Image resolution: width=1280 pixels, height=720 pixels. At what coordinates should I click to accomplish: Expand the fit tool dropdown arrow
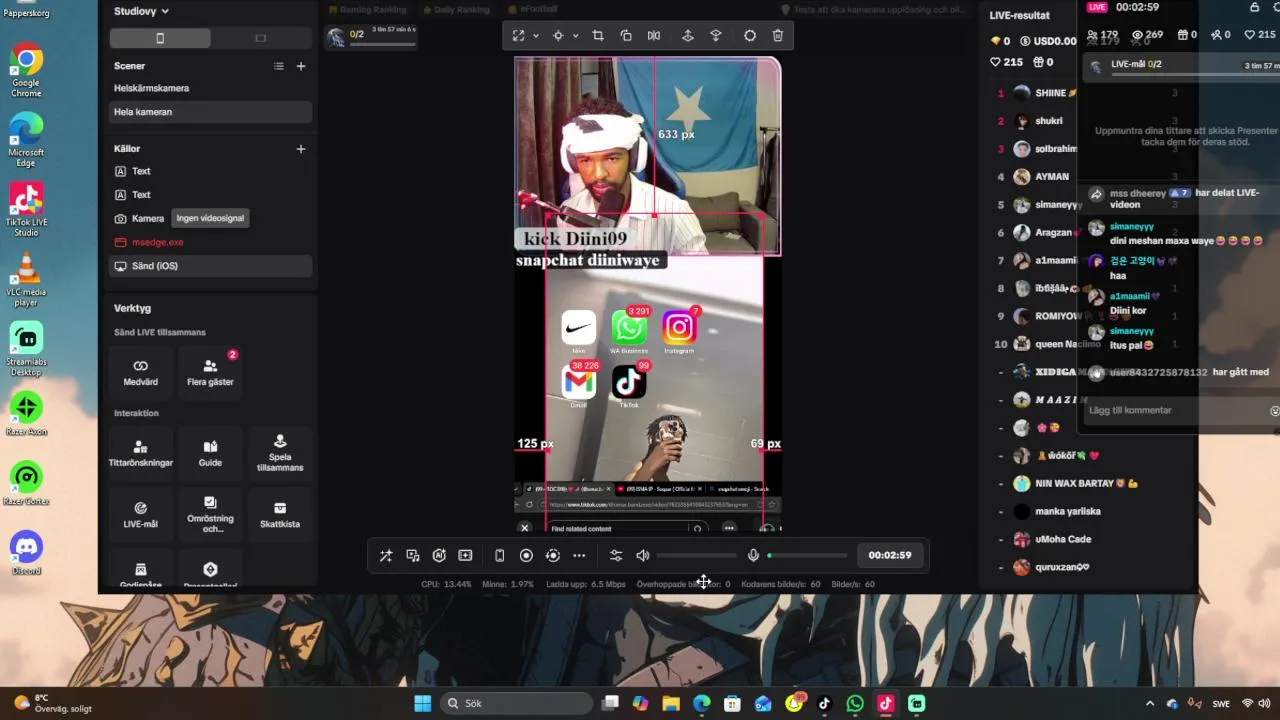[x=536, y=35]
